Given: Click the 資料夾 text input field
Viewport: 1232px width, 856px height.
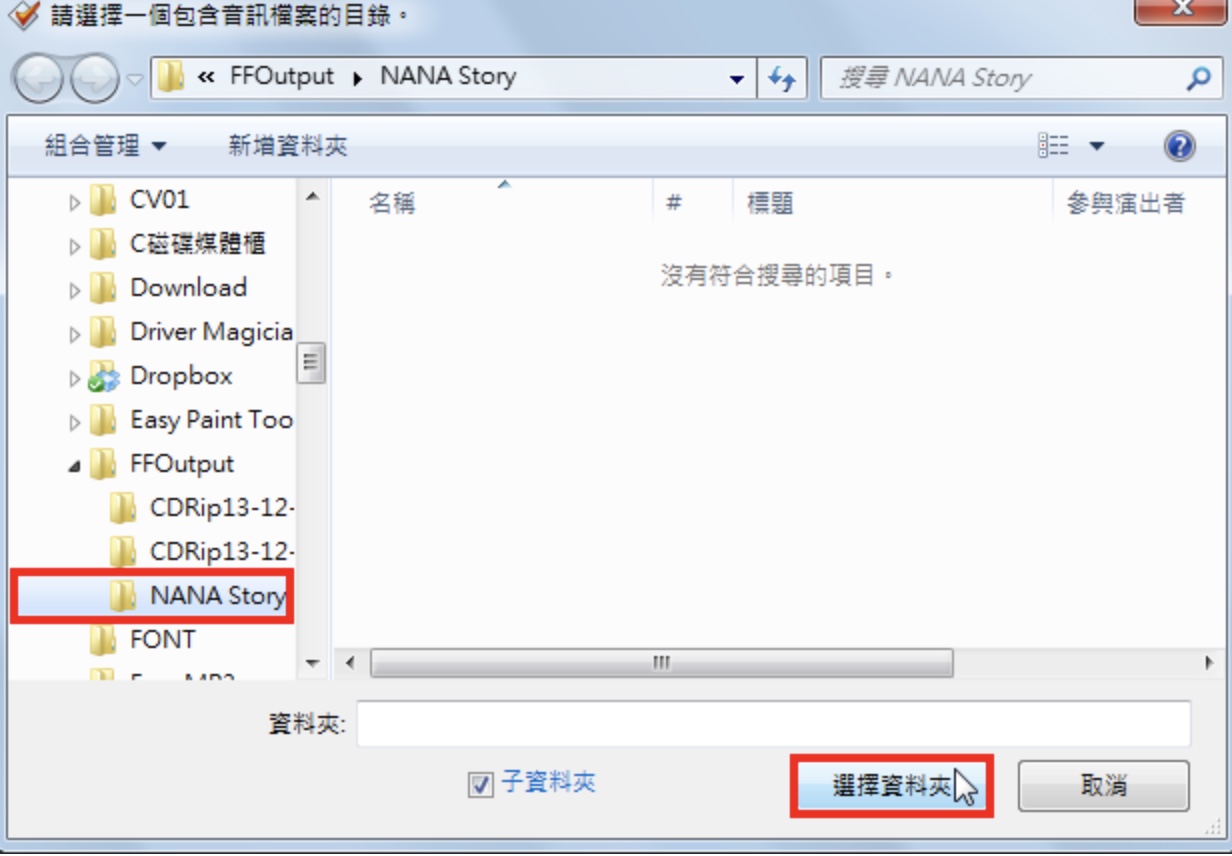Looking at the screenshot, I should pos(773,723).
